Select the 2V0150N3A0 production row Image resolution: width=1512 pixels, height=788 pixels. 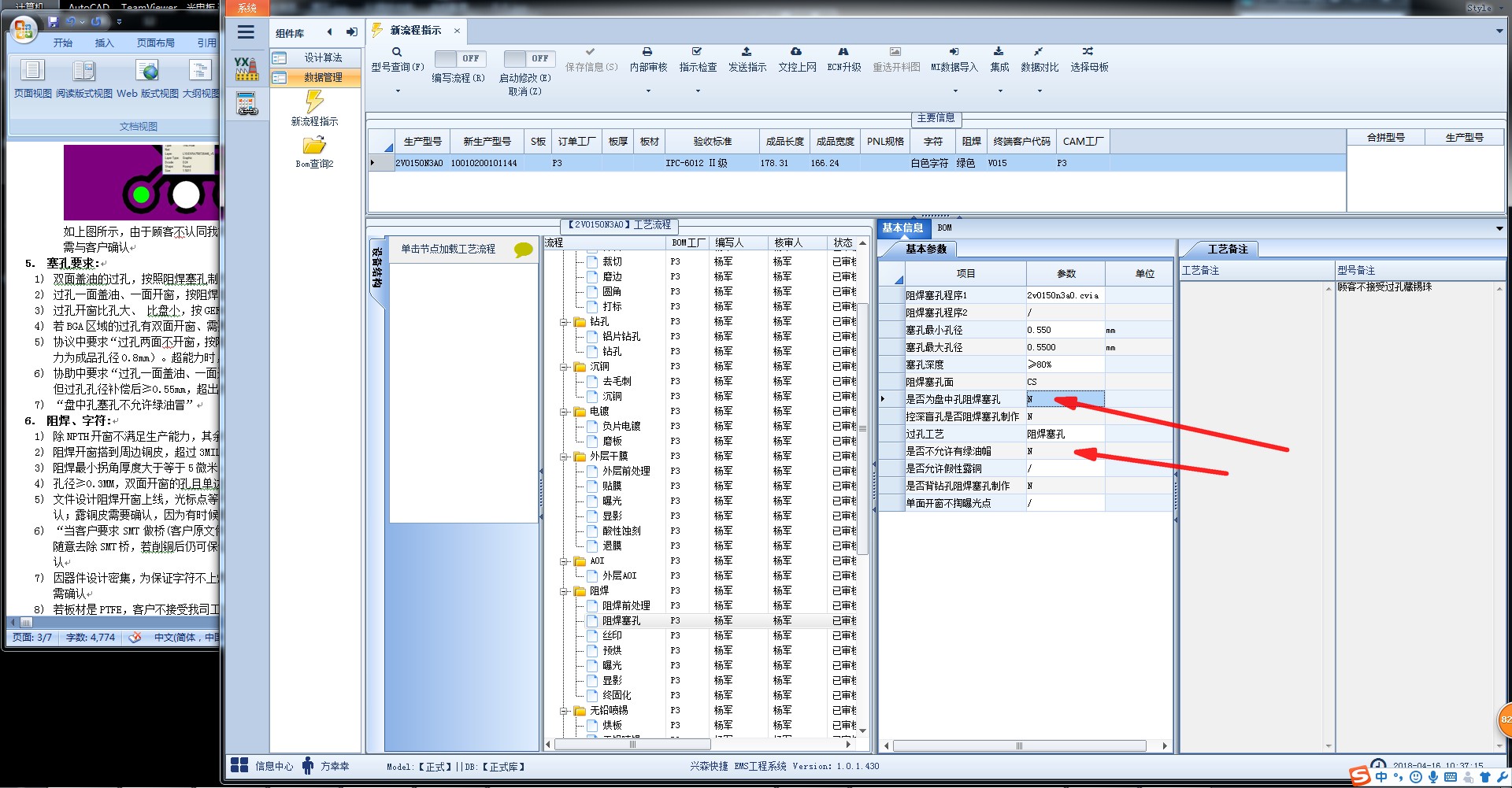[857, 163]
